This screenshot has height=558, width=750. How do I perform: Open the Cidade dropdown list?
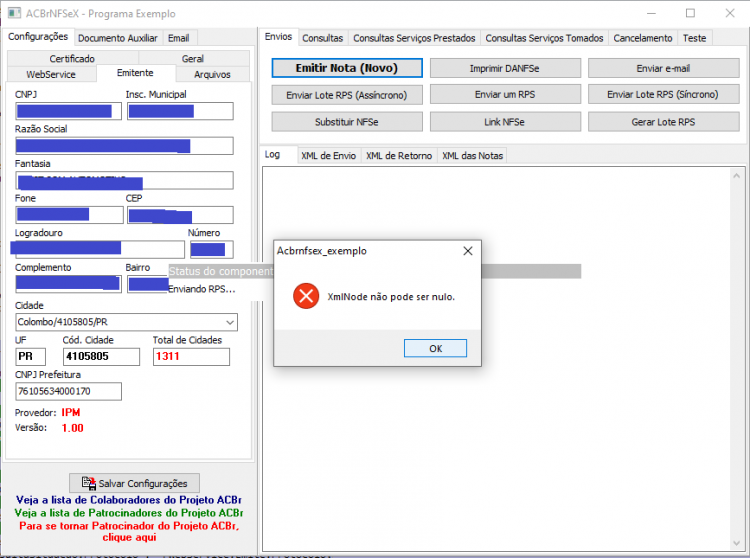click(230, 322)
